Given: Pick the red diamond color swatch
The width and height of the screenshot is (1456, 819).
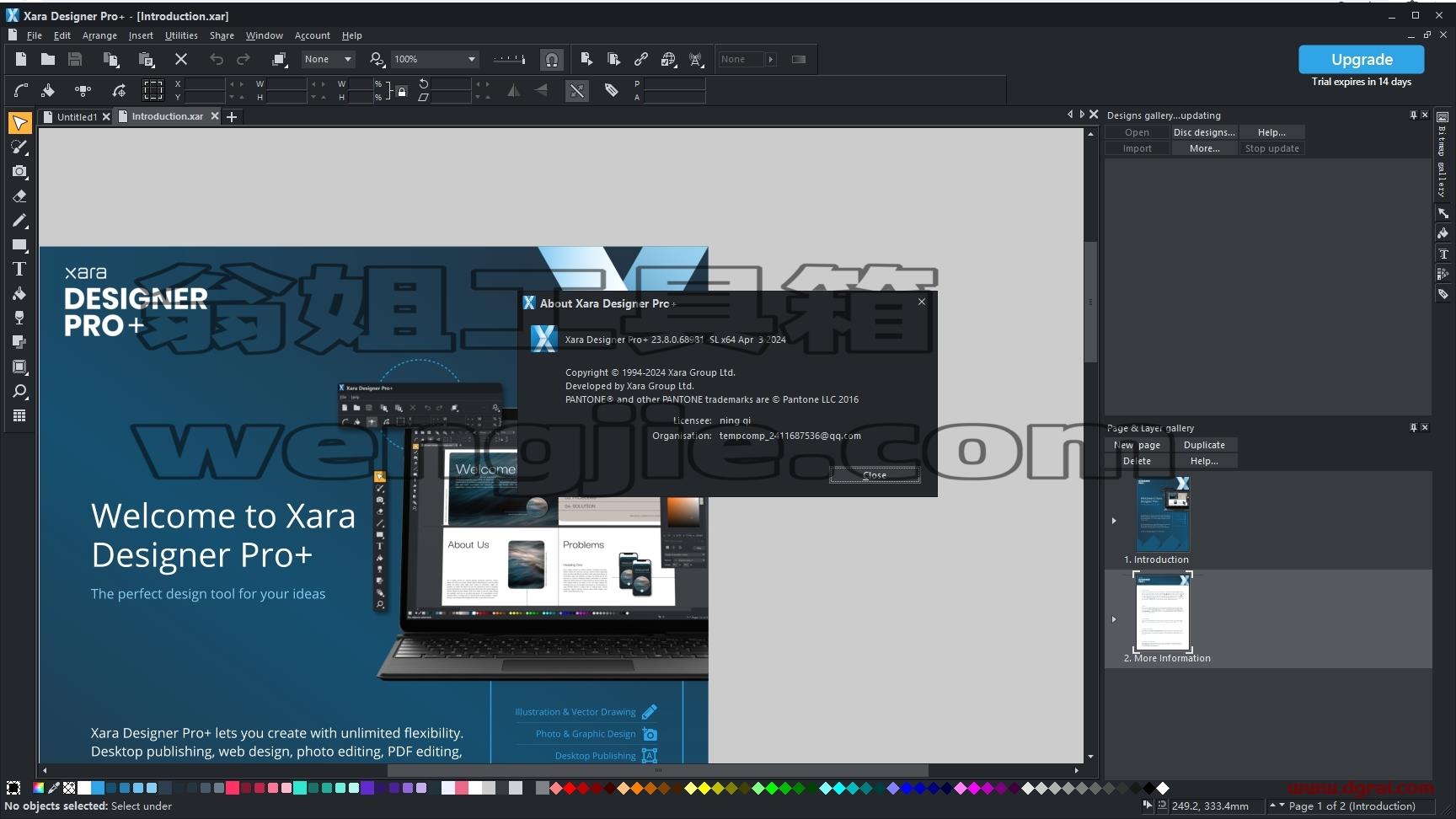Looking at the screenshot, I should pyautogui.click(x=570, y=788).
